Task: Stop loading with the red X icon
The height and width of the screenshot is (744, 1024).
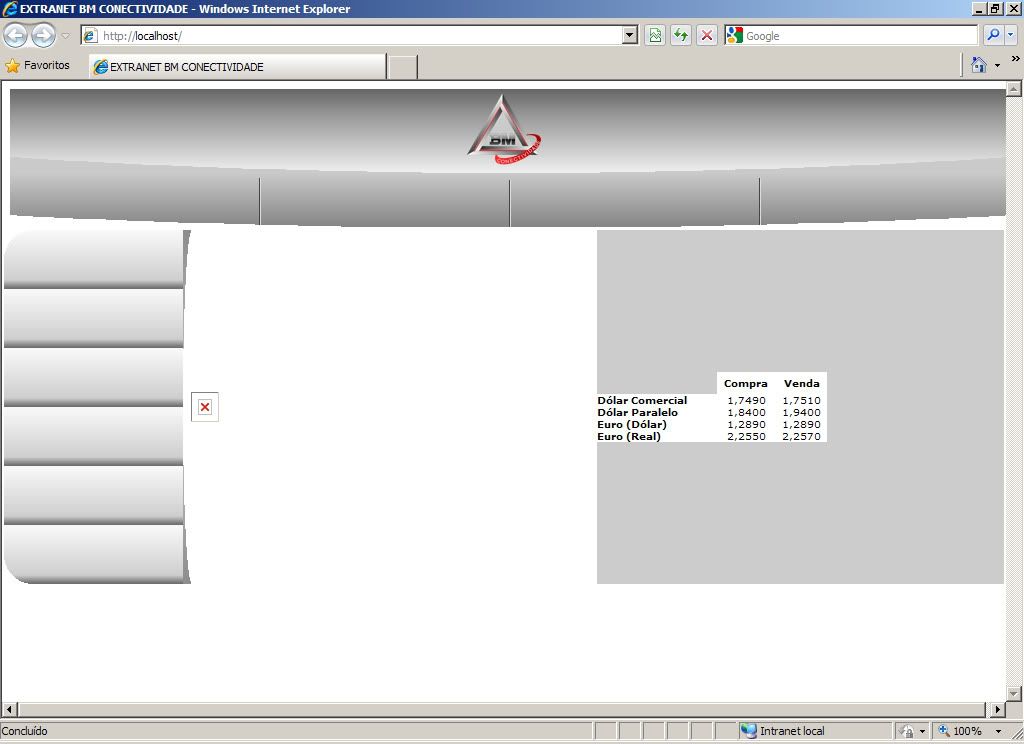Action: pos(707,36)
